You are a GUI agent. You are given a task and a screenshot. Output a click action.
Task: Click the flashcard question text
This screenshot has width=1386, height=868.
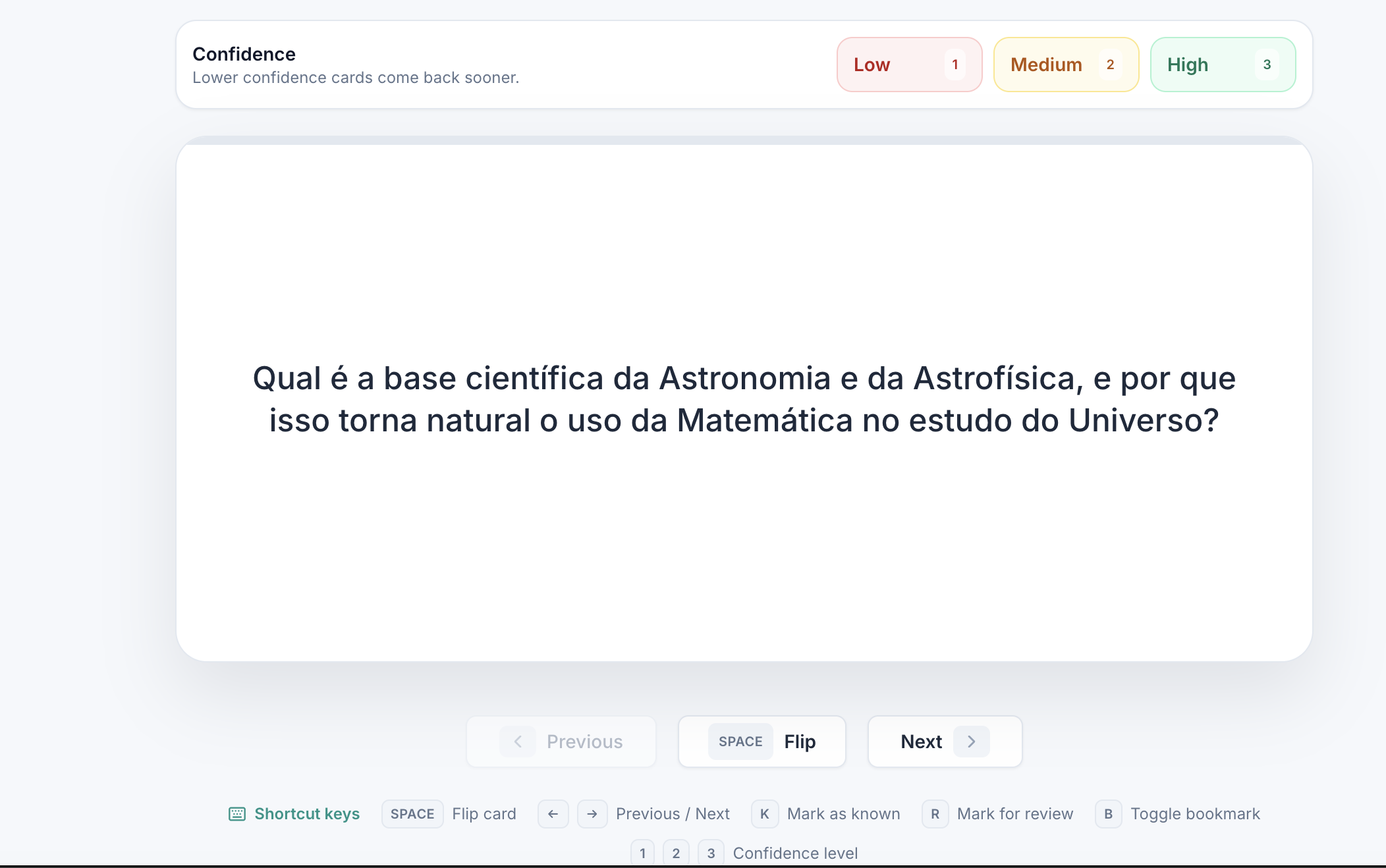(x=744, y=399)
